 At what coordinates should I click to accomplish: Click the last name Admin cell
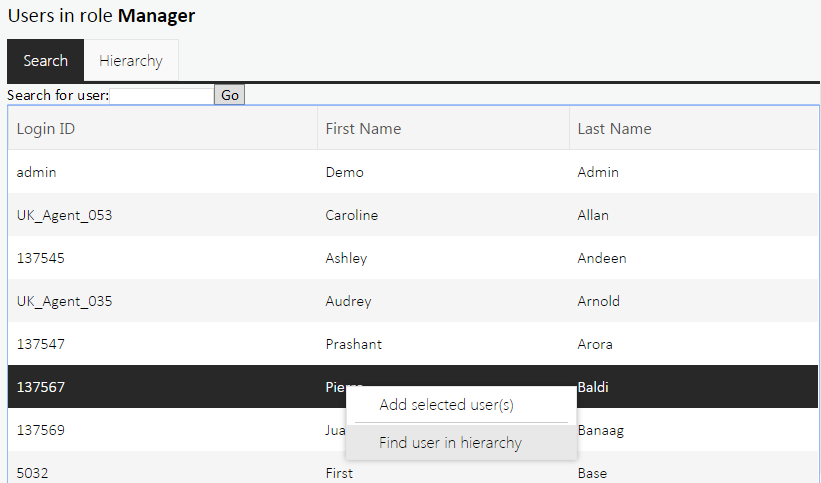pyautogui.click(x=598, y=172)
